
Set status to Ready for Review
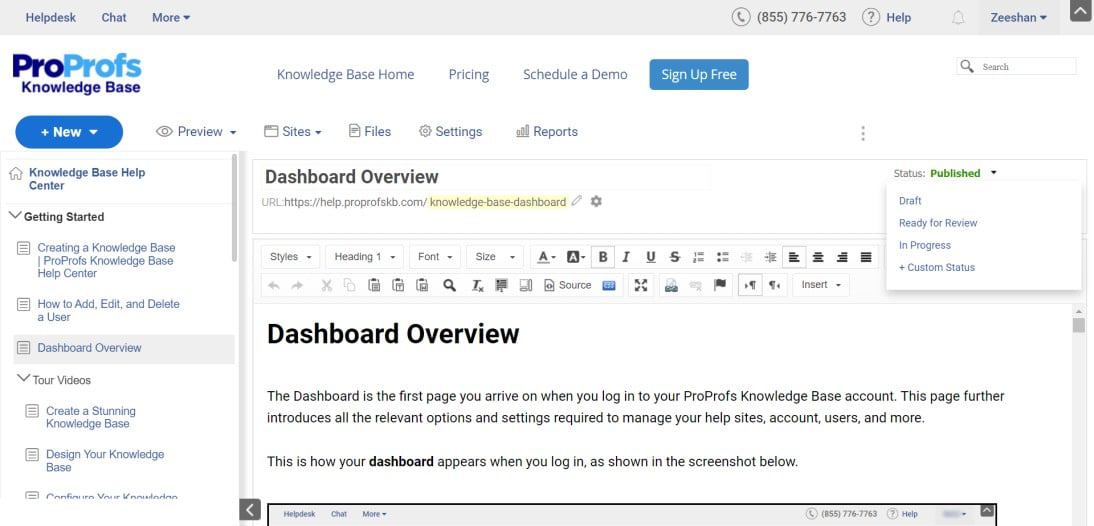pyautogui.click(x=938, y=223)
